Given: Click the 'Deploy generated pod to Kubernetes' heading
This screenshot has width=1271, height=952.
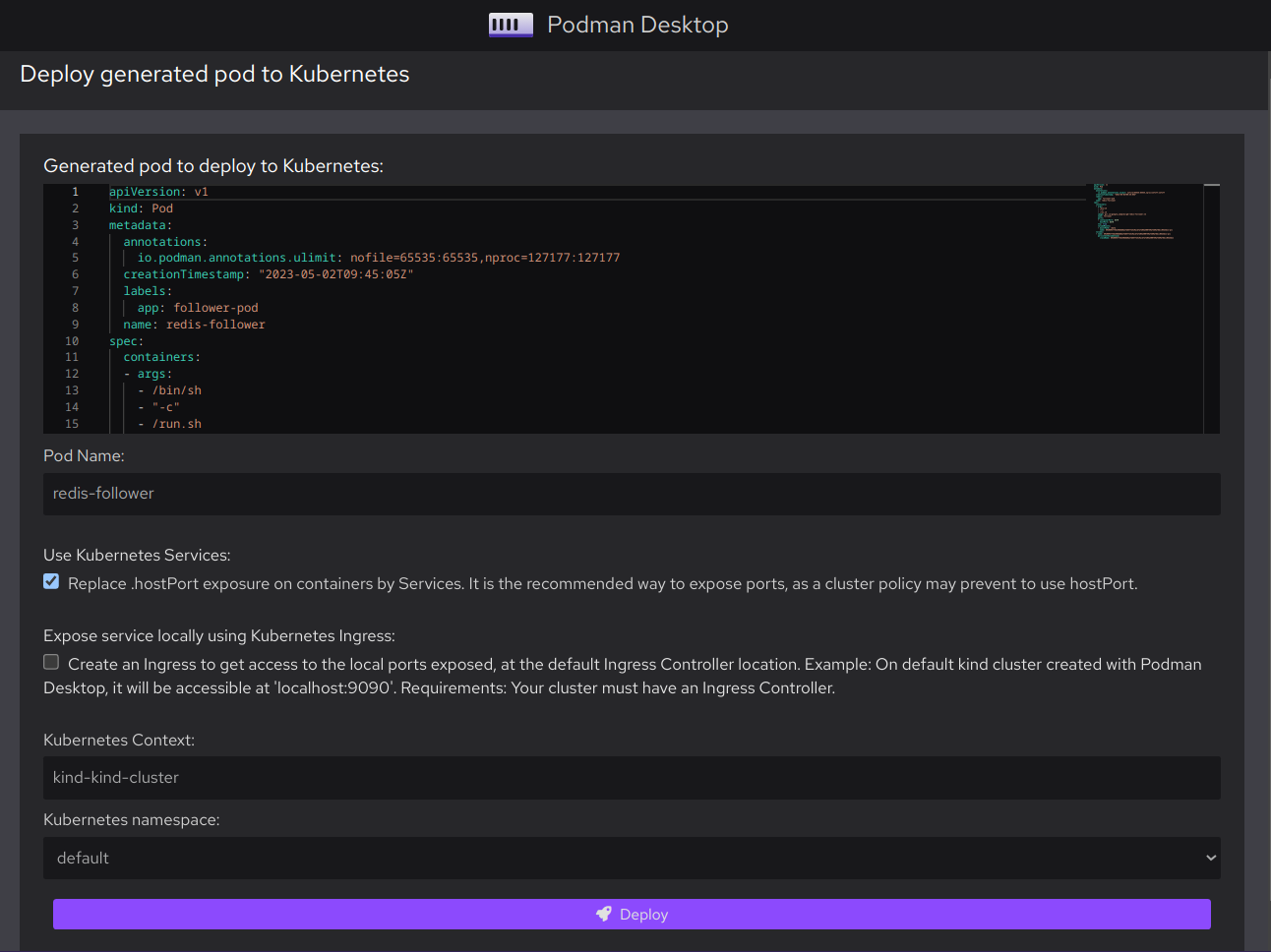Looking at the screenshot, I should pos(214,75).
